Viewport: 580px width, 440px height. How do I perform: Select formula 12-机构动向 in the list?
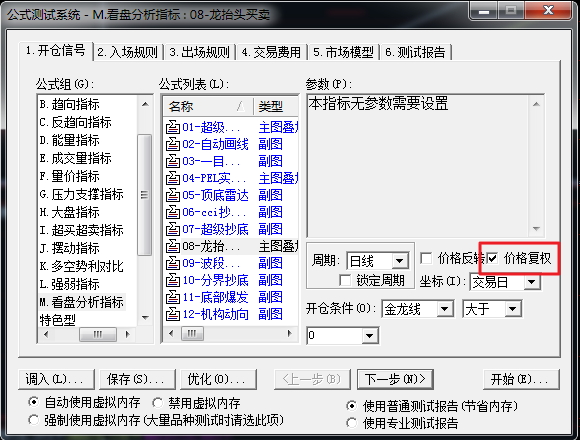click(x=215, y=314)
